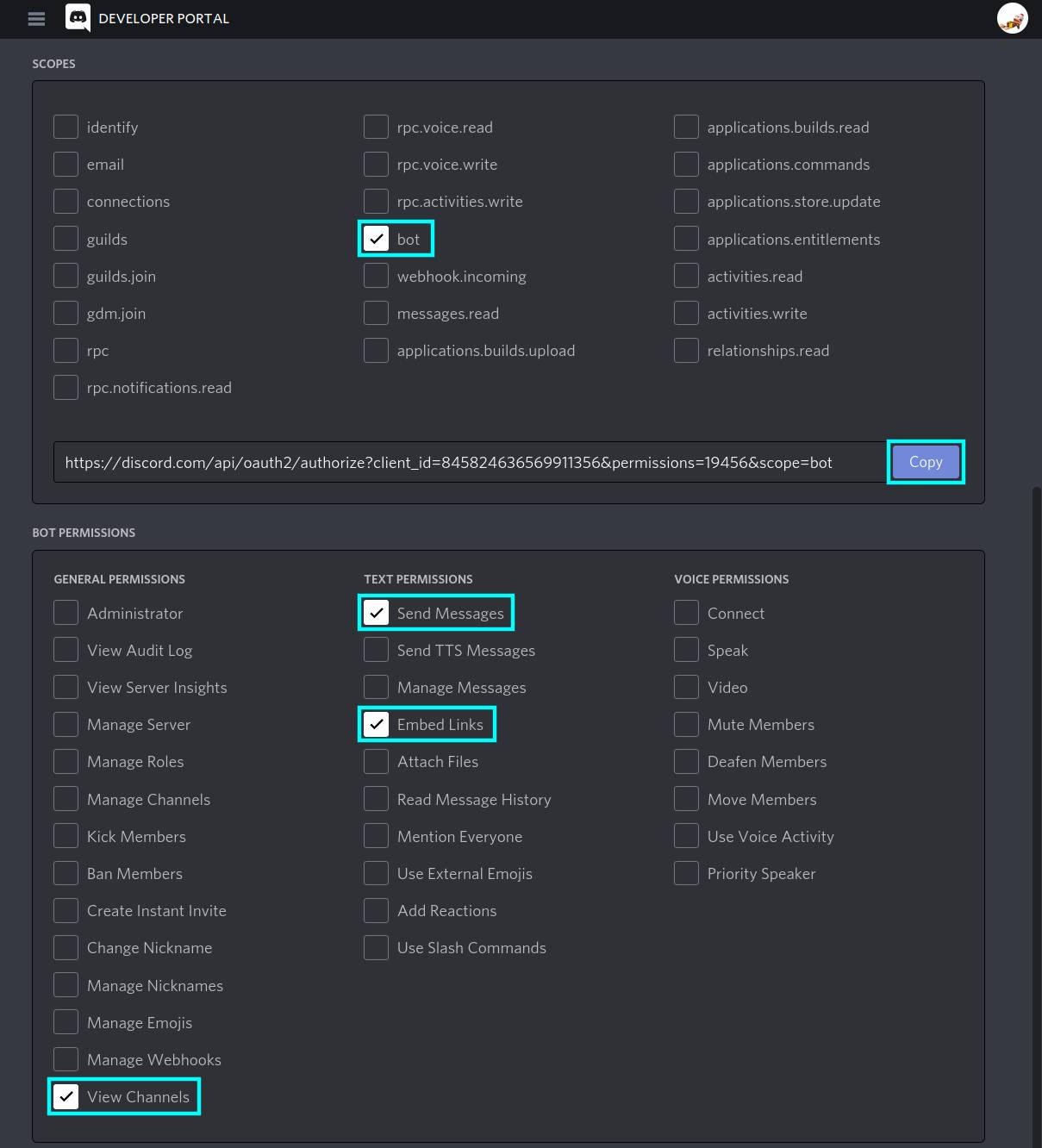Viewport: 1042px width, 1148px height.
Task: Select the generated OAuth2 URL field
Action: (470, 462)
